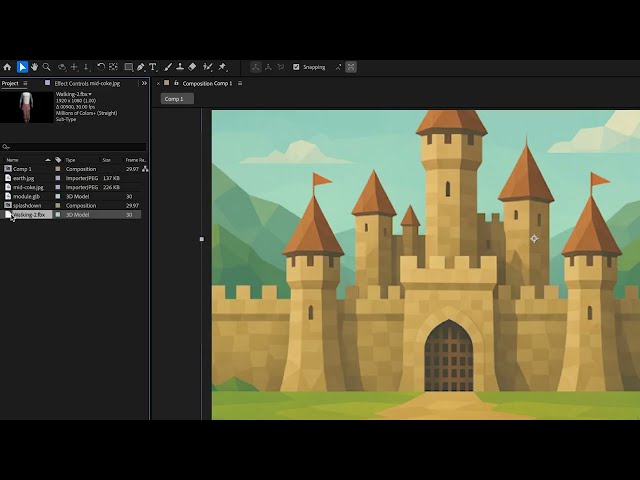Select module.glb in the project list

tap(26, 196)
